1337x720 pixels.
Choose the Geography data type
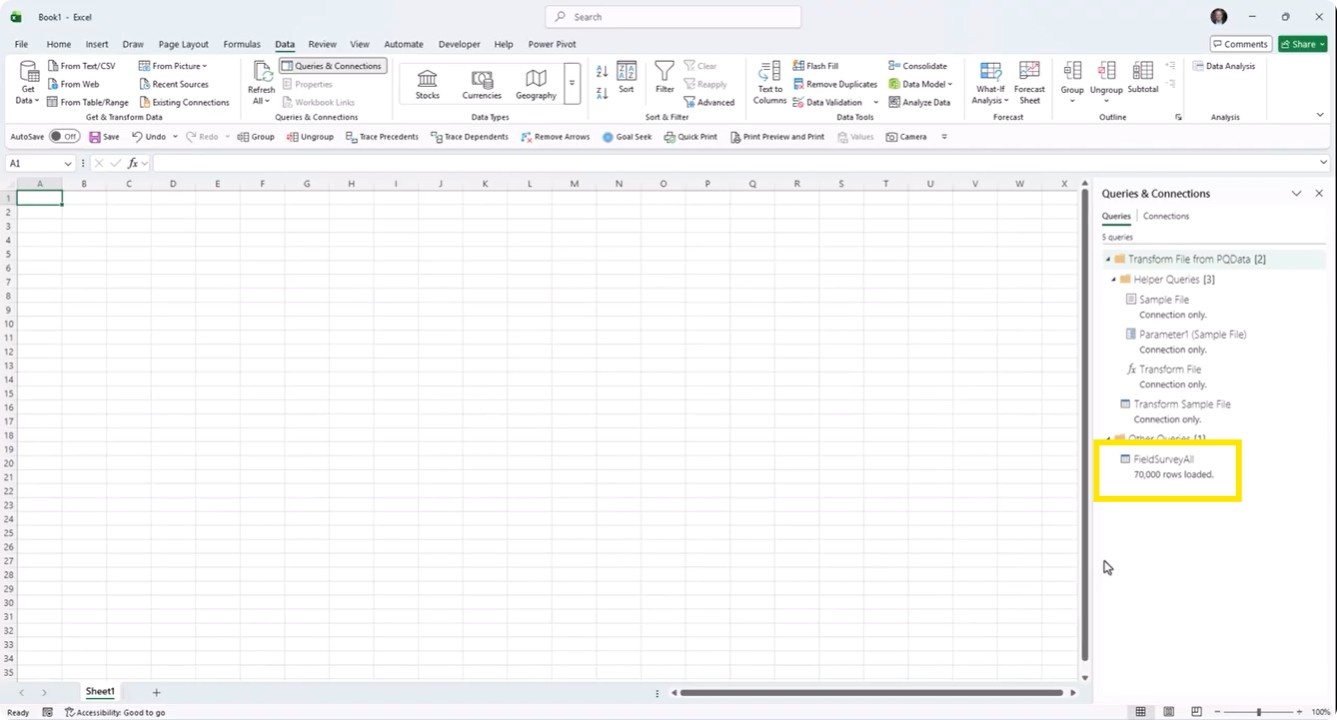[x=536, y=84]
